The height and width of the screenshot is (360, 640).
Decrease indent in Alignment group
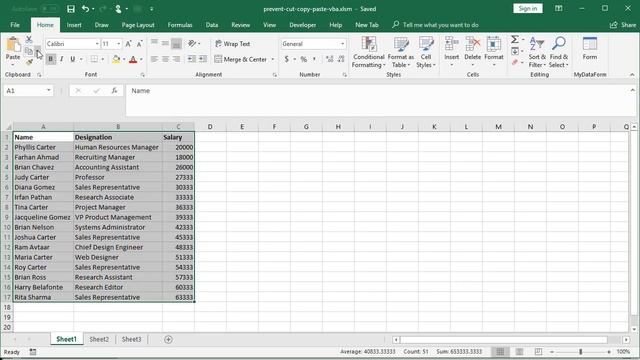191,59
